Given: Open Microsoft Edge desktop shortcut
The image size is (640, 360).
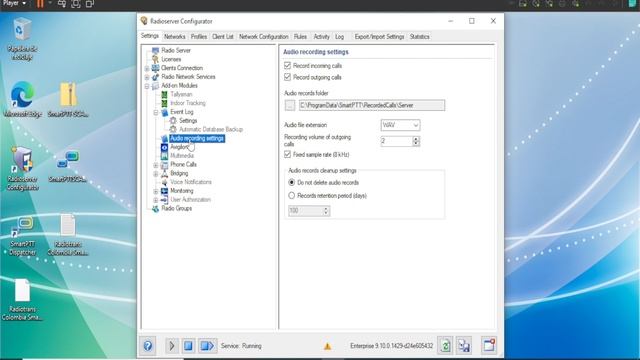Looking at the screenshot, I should pyautogui.click(x=22, y=100).
